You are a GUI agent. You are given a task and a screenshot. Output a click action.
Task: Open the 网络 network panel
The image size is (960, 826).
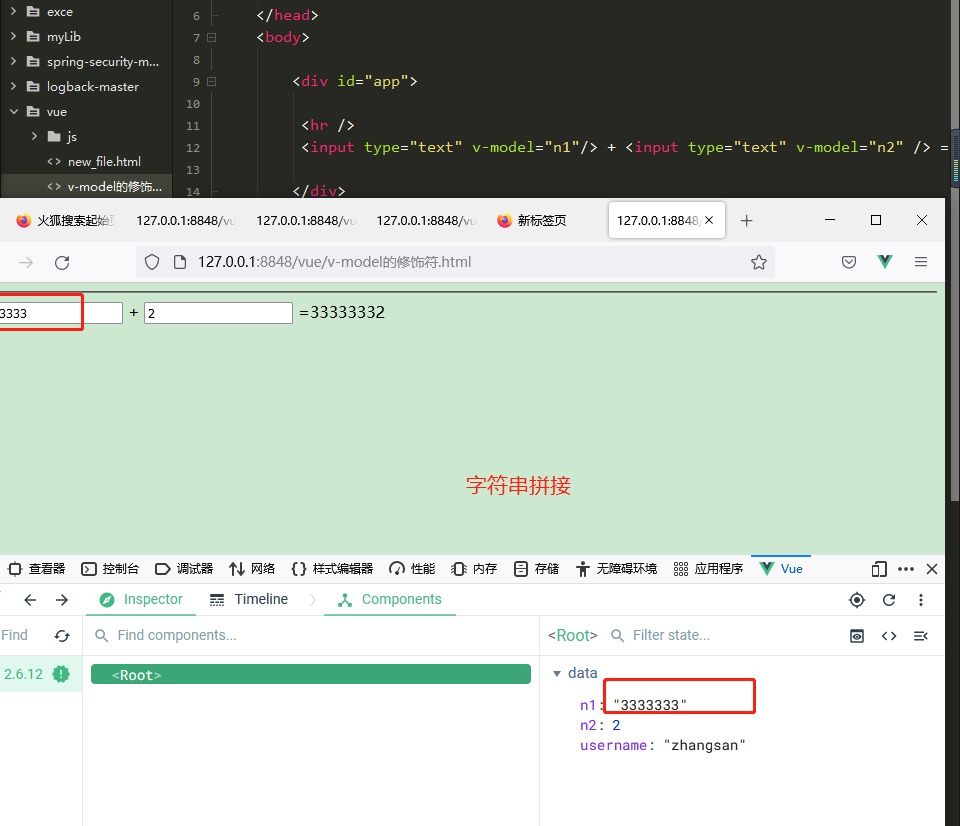click(x=252, y=569)
